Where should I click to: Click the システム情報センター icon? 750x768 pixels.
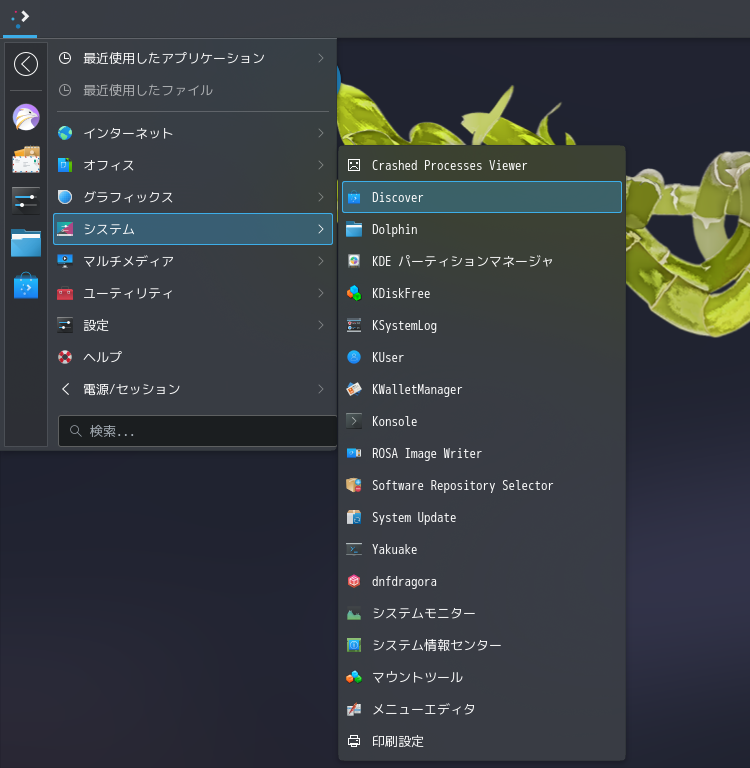tap(354, 645)
